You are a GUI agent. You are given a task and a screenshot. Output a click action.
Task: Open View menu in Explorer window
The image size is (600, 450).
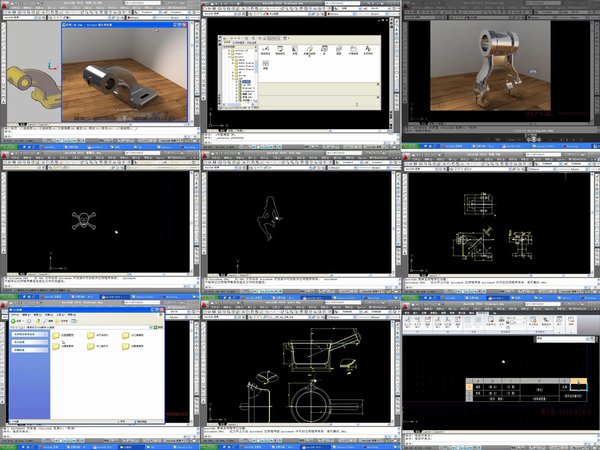coord(38,315)
